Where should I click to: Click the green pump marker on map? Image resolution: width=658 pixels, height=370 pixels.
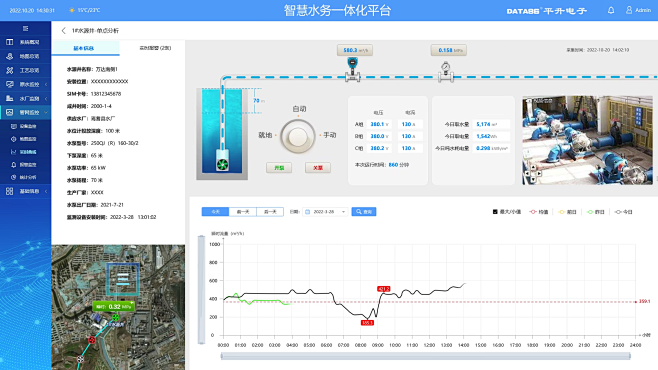coord(115,318)
